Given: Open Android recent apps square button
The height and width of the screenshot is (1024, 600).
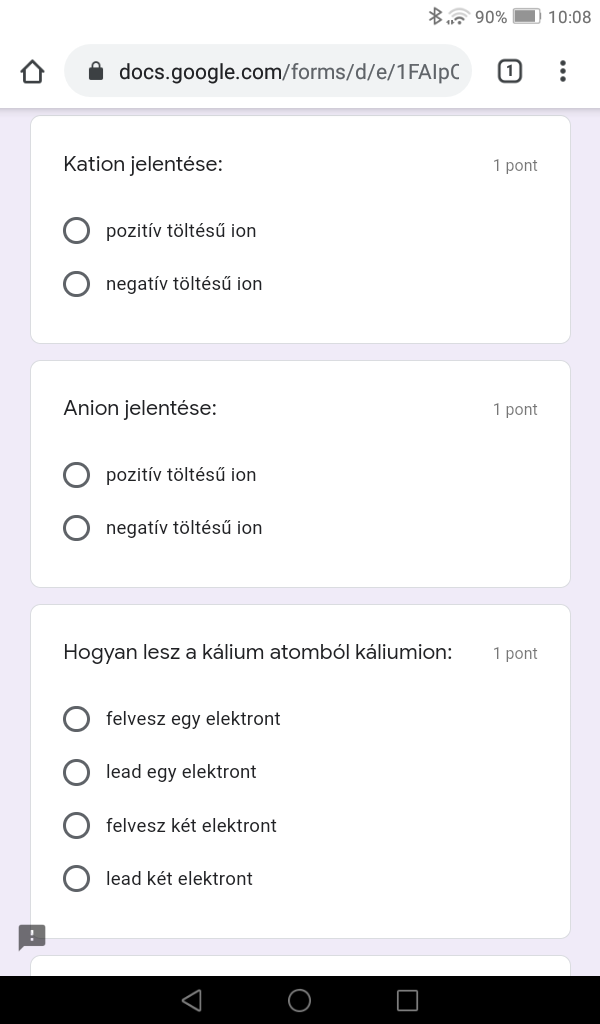Looking at the screenshot, I should (407, 1000).
